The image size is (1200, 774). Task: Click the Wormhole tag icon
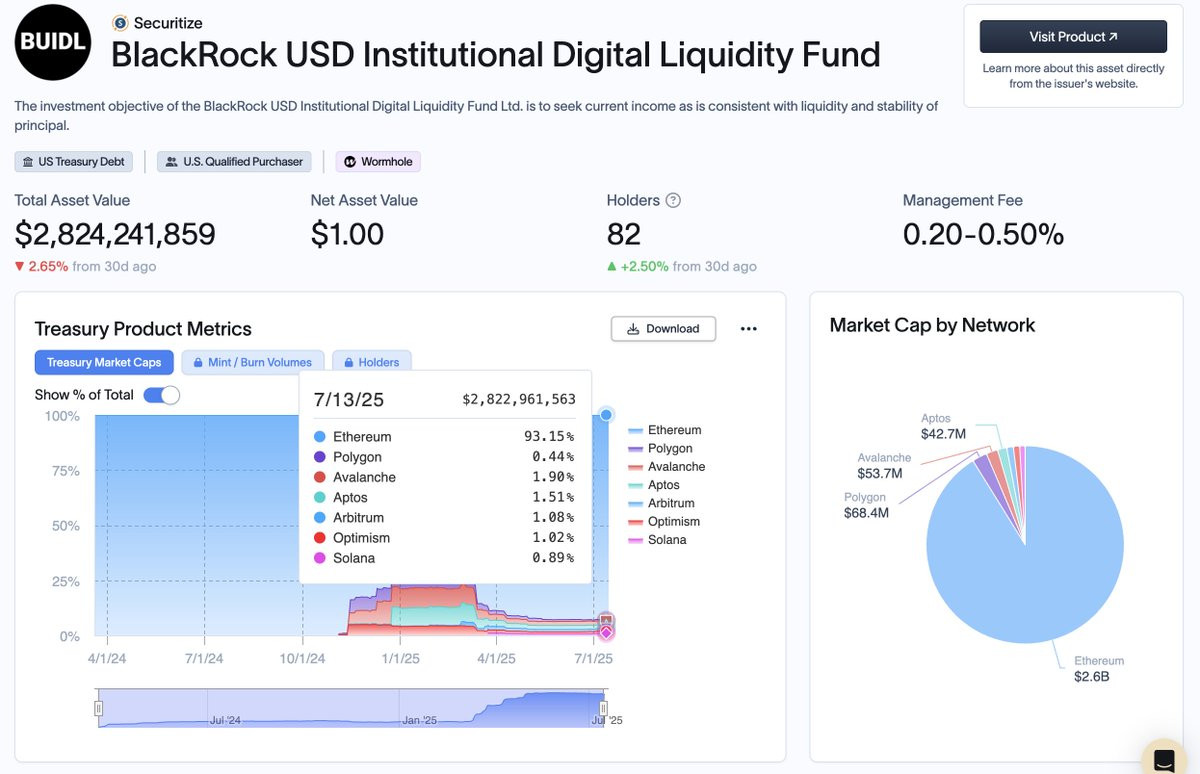click(x=350, y=161)
